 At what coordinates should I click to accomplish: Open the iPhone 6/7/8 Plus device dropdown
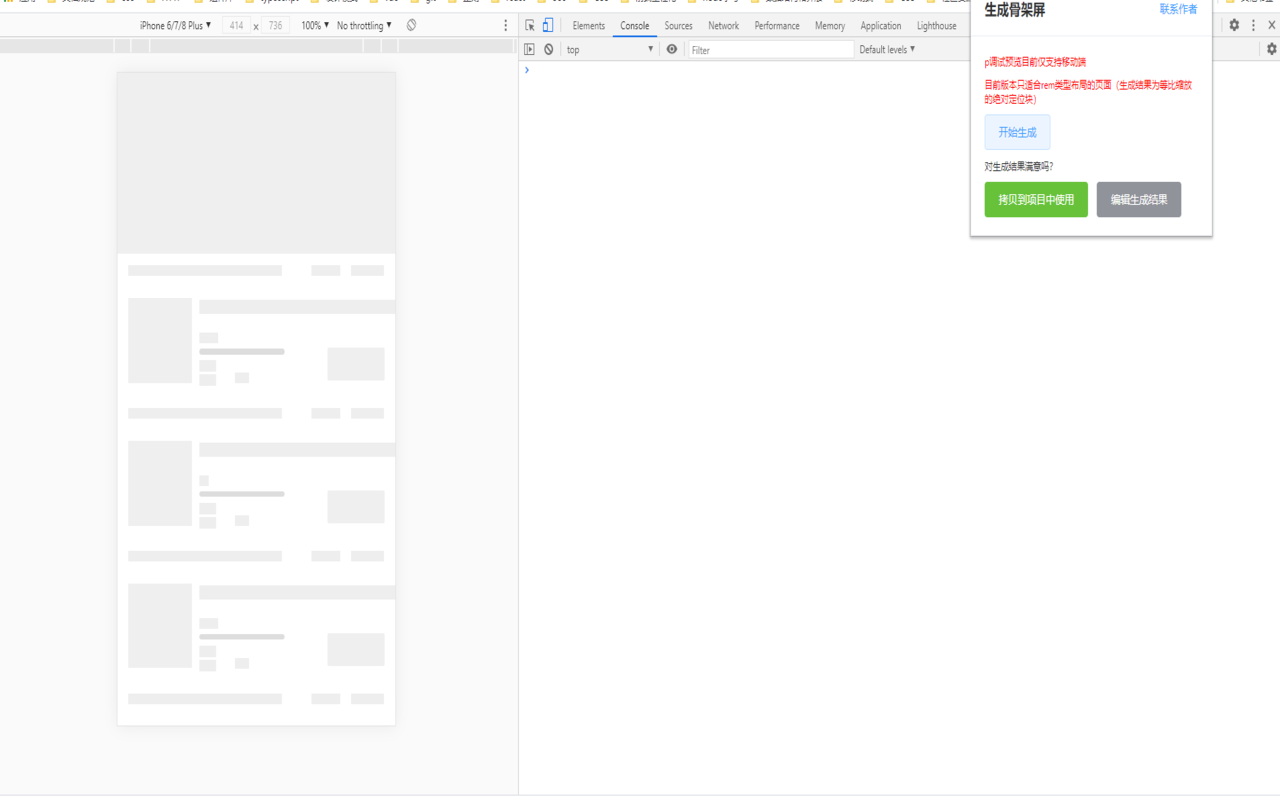(176, 25)
